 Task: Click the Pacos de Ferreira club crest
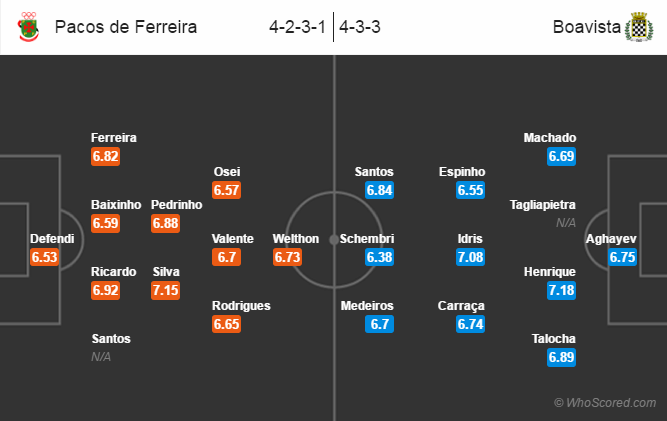(29, 27)
